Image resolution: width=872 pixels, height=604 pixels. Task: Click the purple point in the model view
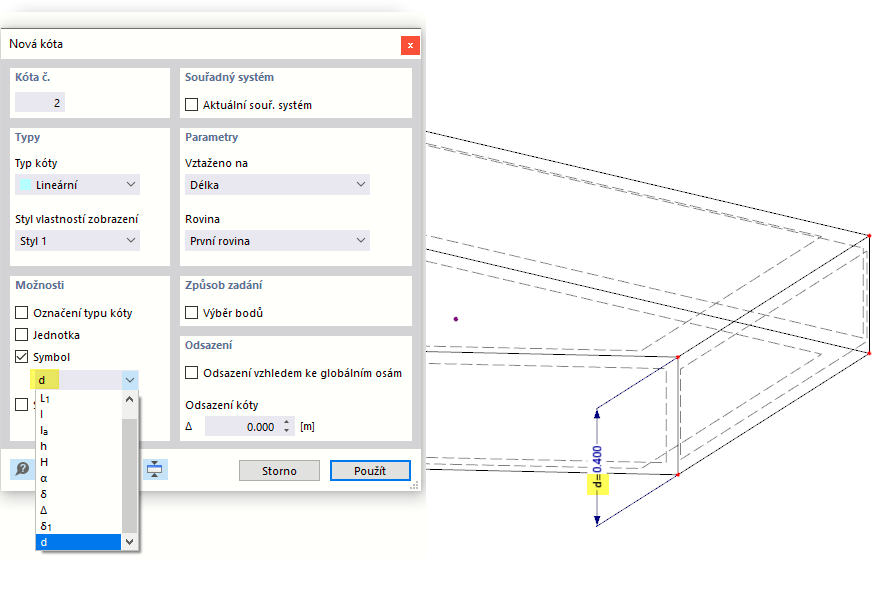click(x=455, y=319)
